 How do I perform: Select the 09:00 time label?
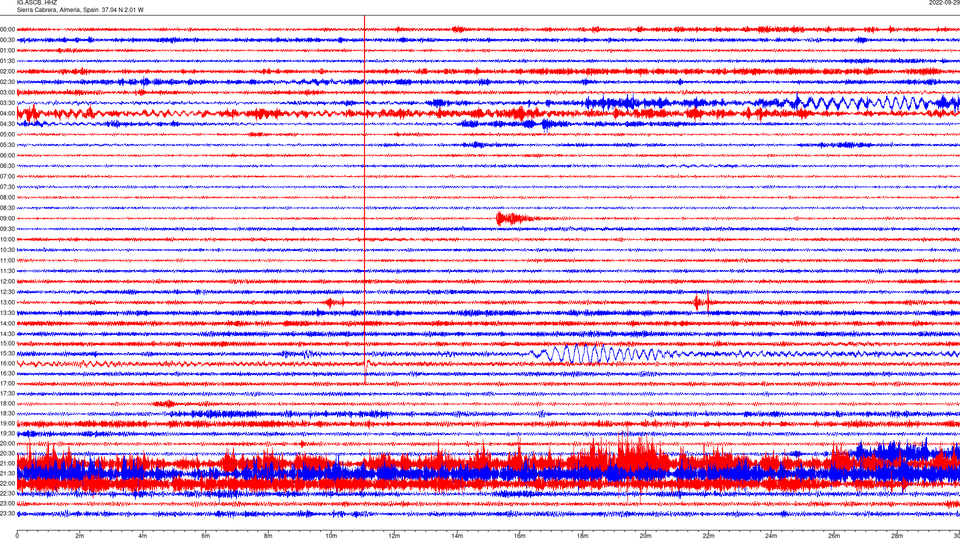pyautogui.click(x=7, y=219)
